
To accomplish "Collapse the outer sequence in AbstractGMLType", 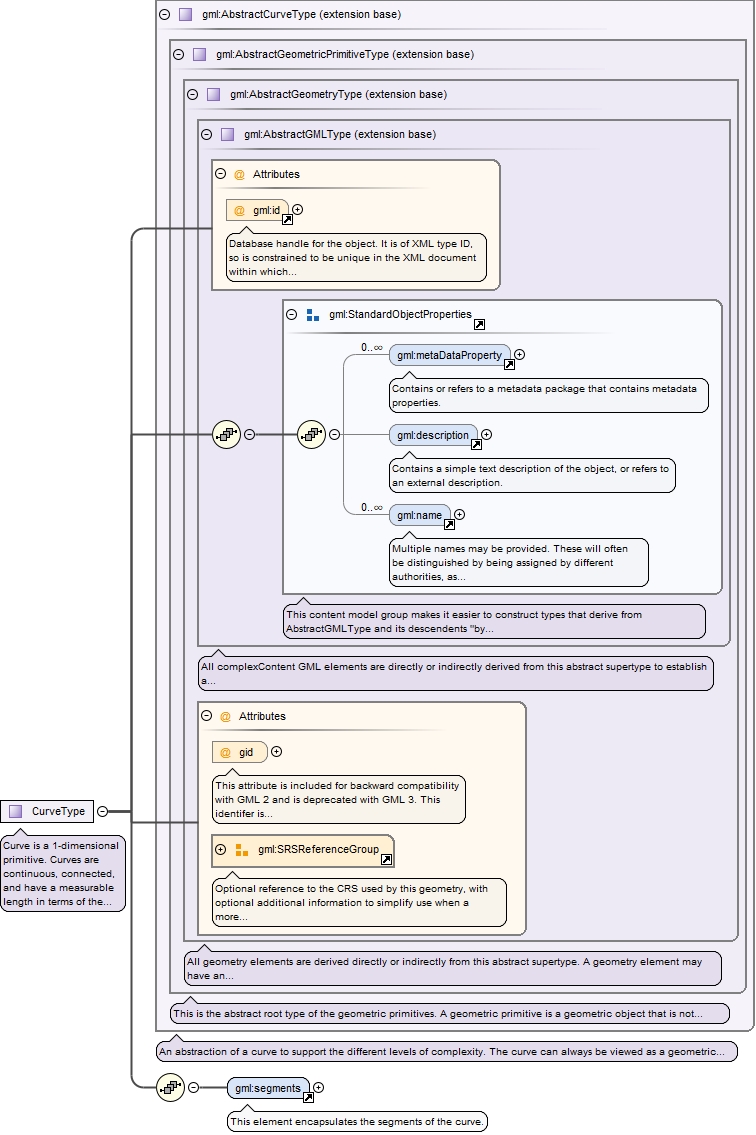I will click(249, 434).
